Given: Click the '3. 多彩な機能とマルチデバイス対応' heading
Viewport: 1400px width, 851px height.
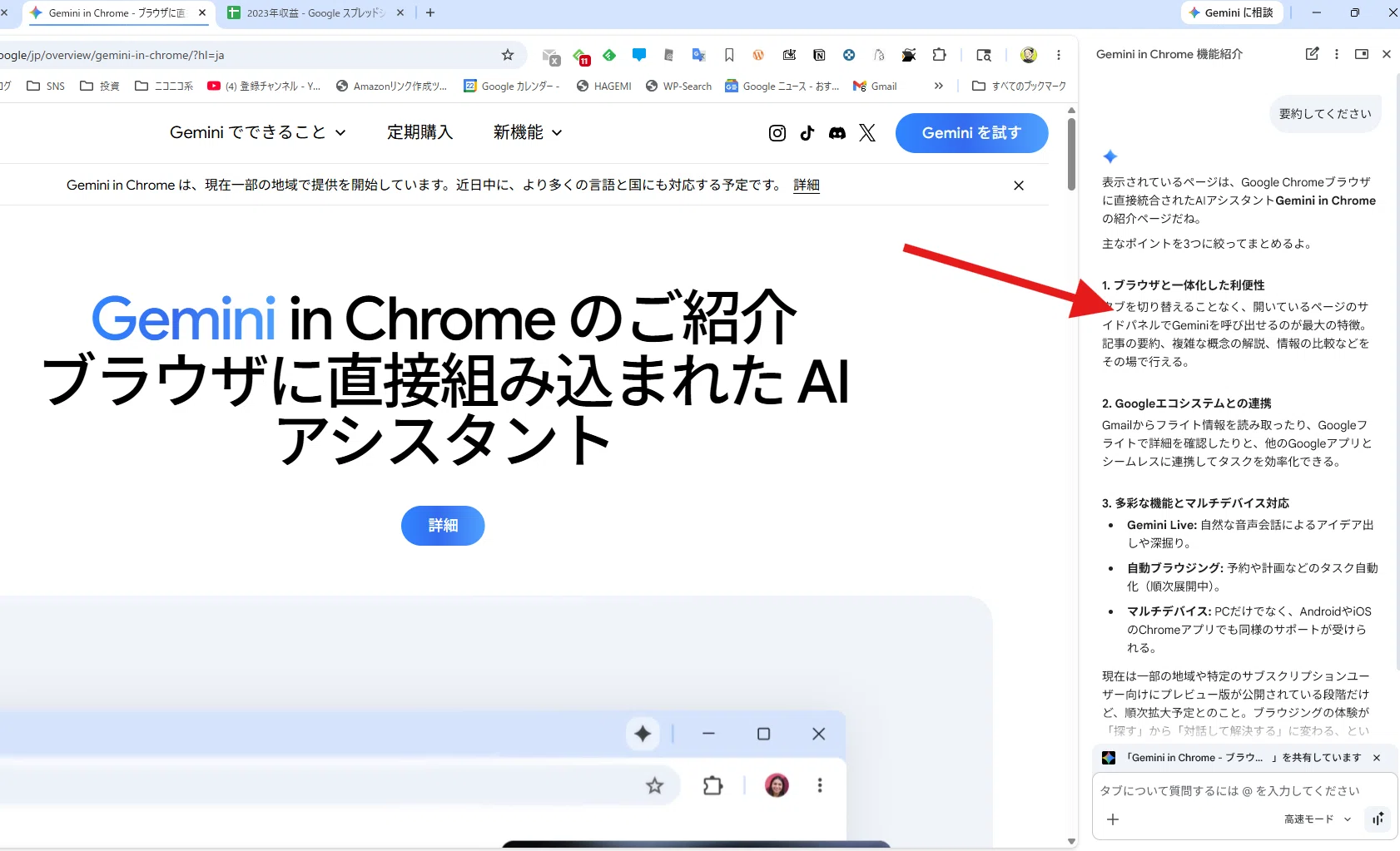Looking at the screenshot, I should (x=1195, y=503).
